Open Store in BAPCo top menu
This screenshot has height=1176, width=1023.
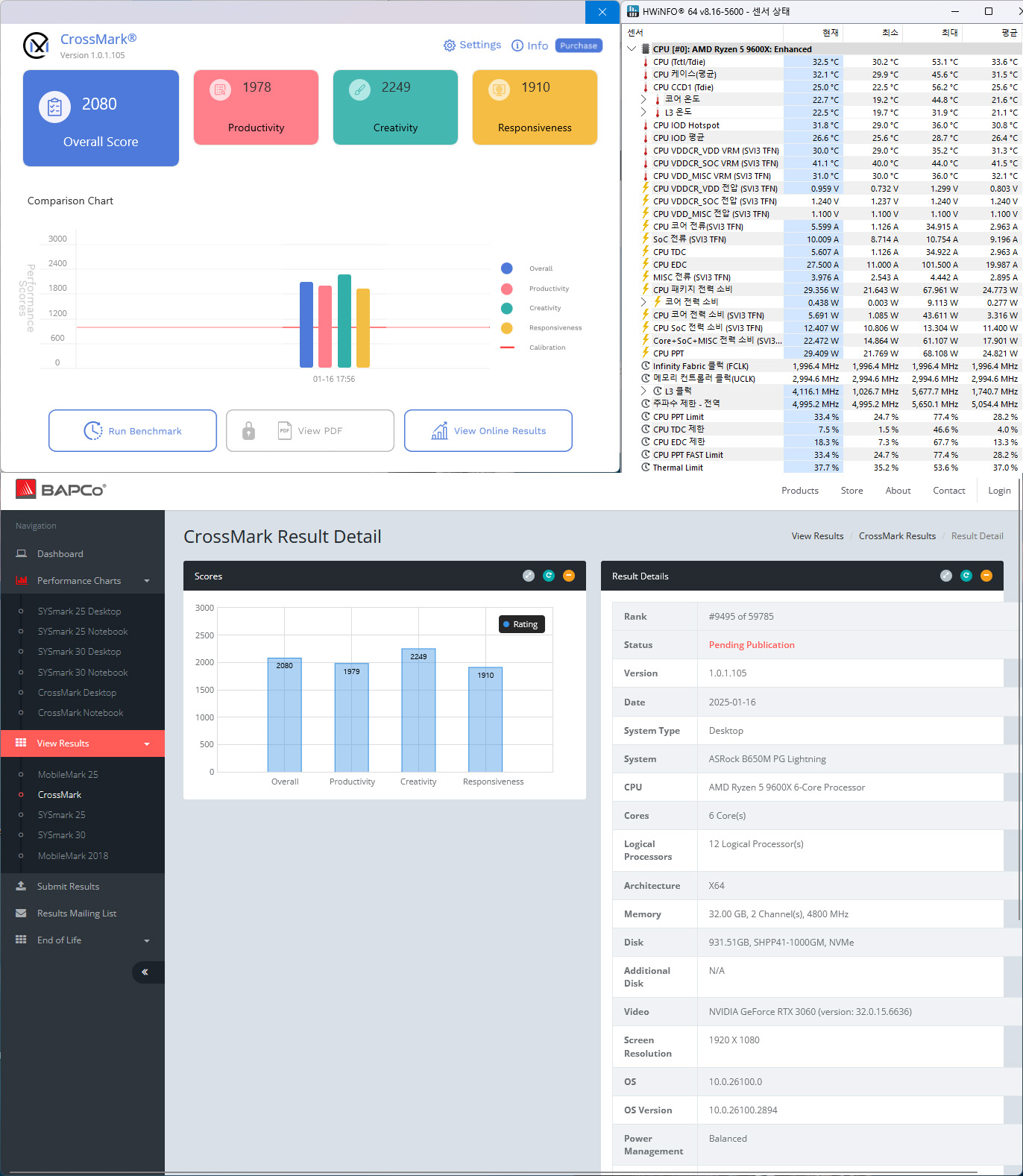(x=852, y=491)
